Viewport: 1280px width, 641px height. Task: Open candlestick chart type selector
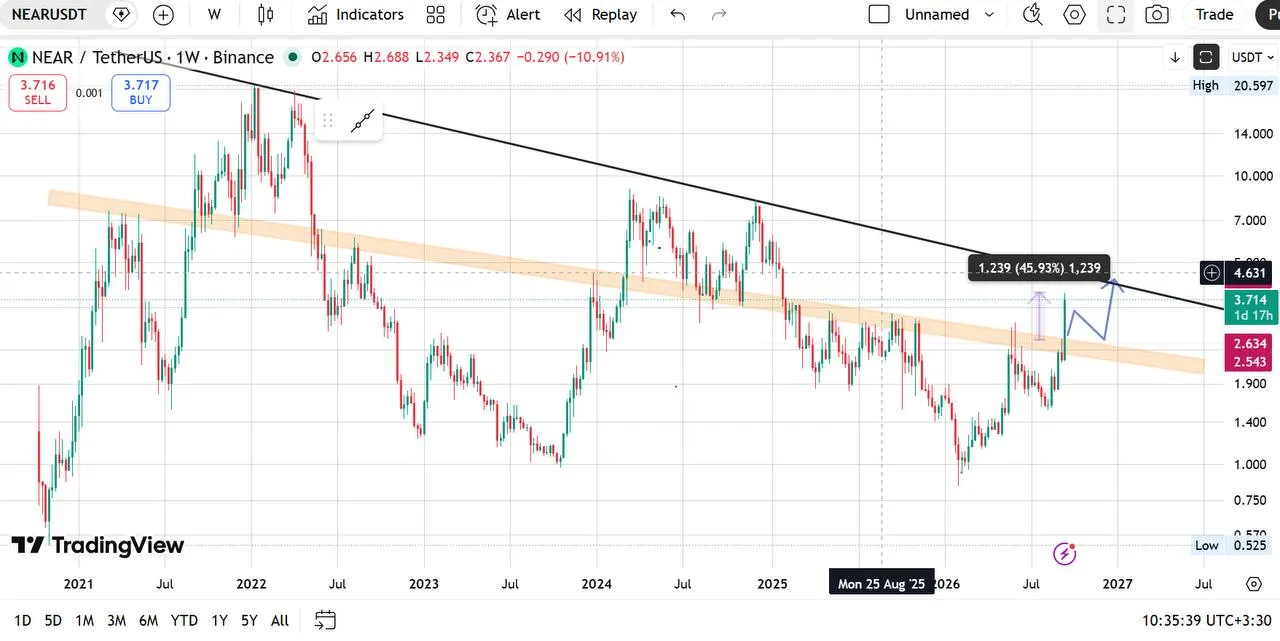265,15
